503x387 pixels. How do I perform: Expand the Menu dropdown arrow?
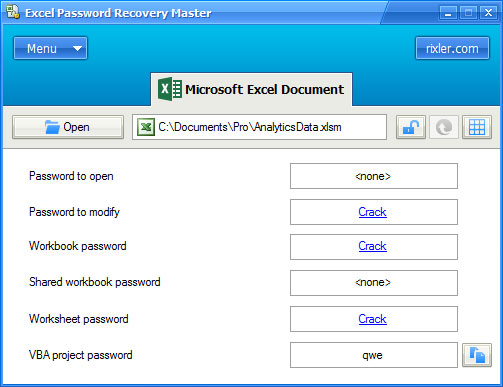pos(77,49)
